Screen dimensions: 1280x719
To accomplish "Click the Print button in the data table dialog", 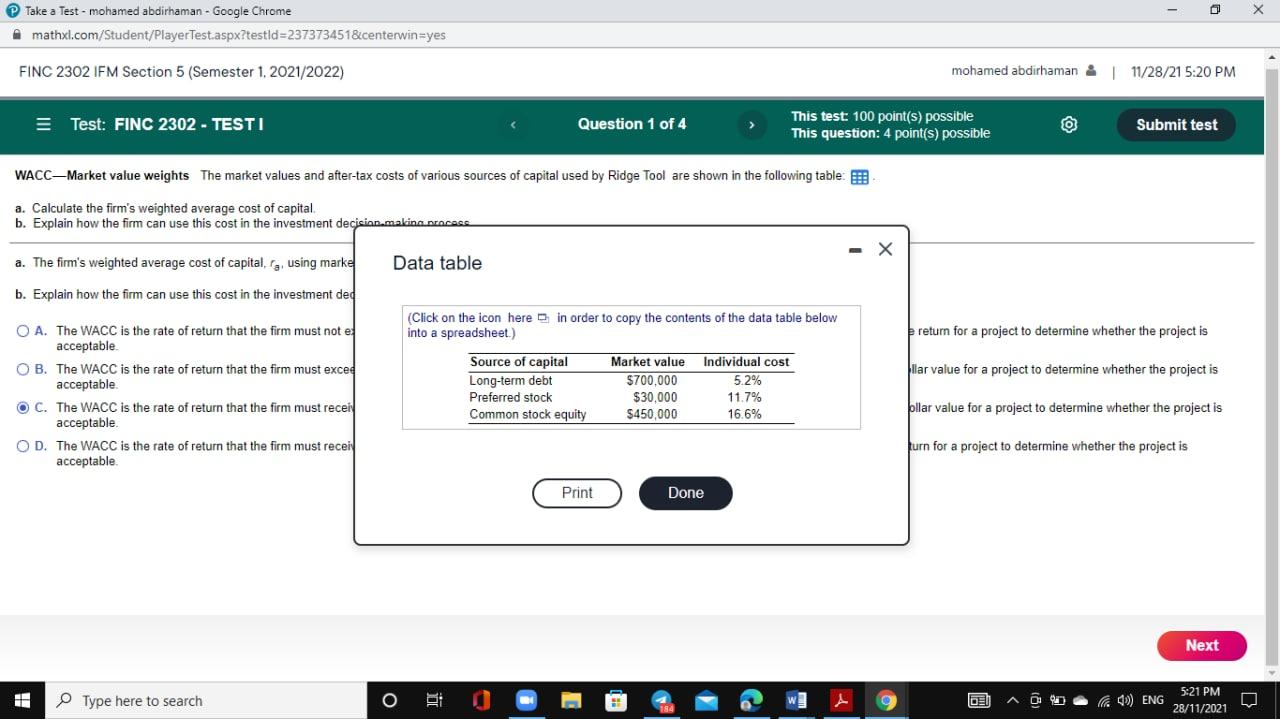I will point(577,493).
